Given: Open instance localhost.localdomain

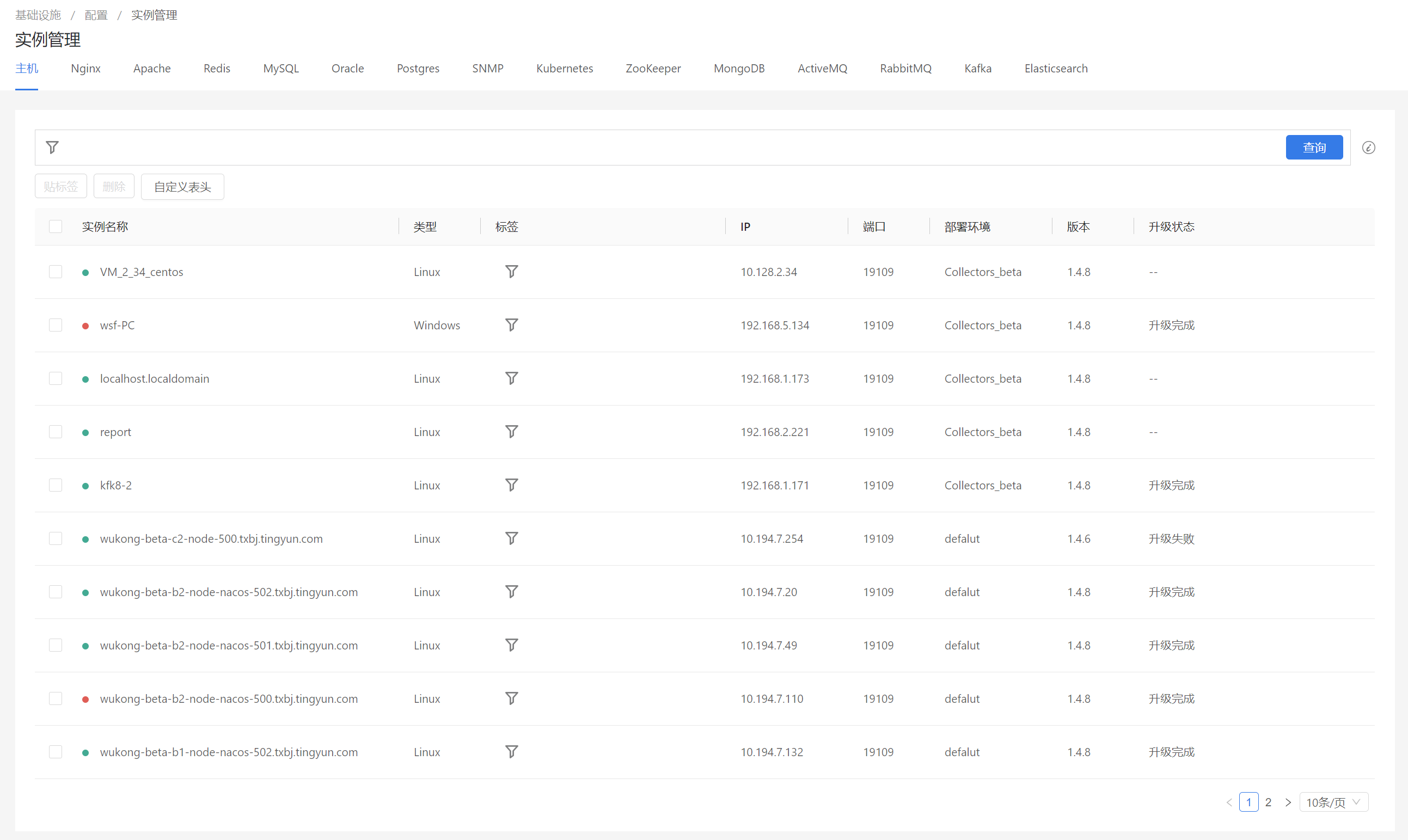Looking at the screenshot, I should [x=155, y=379].
